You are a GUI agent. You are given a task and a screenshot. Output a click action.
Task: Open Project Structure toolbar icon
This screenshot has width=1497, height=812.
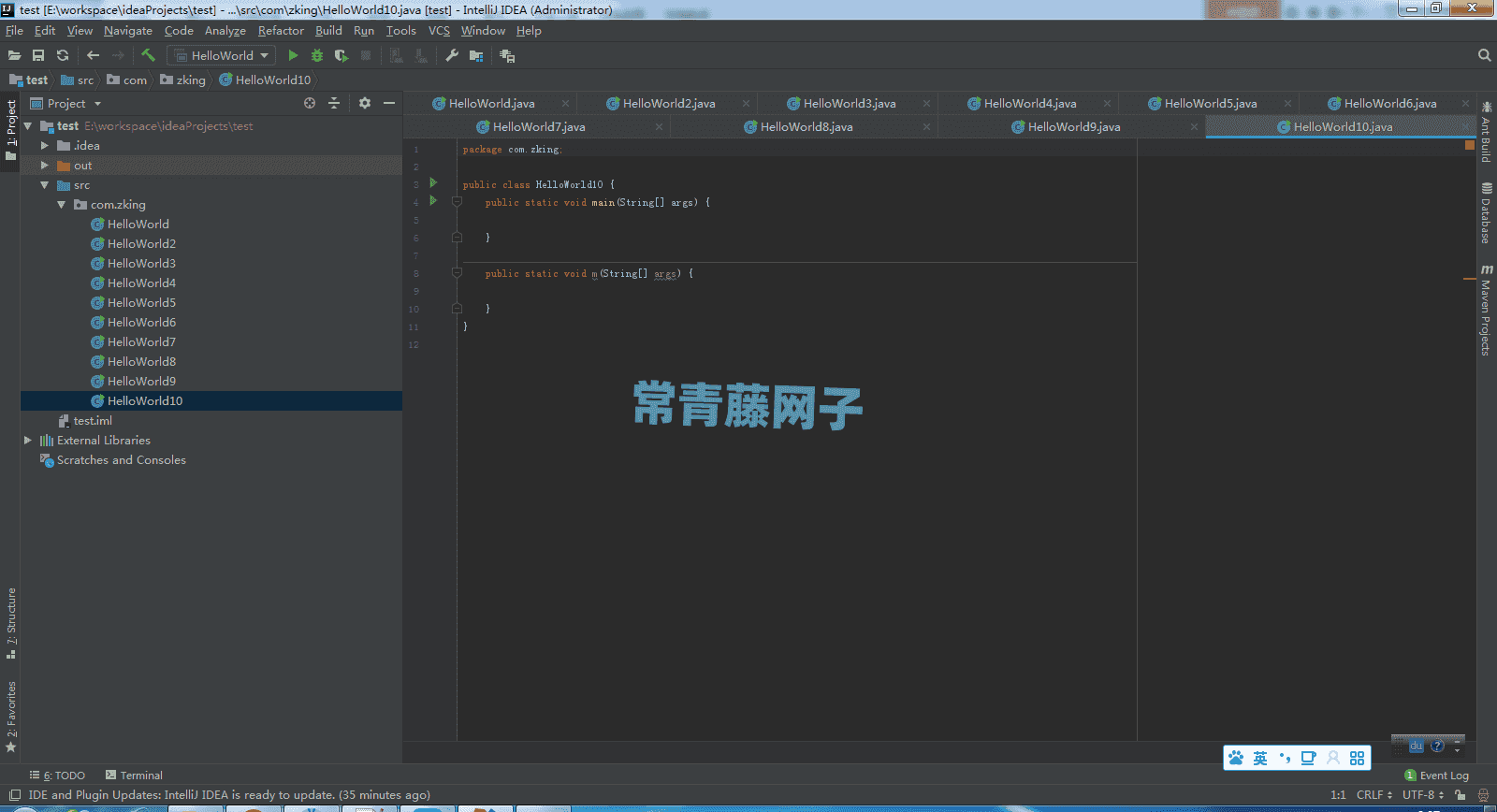(476, 56)
